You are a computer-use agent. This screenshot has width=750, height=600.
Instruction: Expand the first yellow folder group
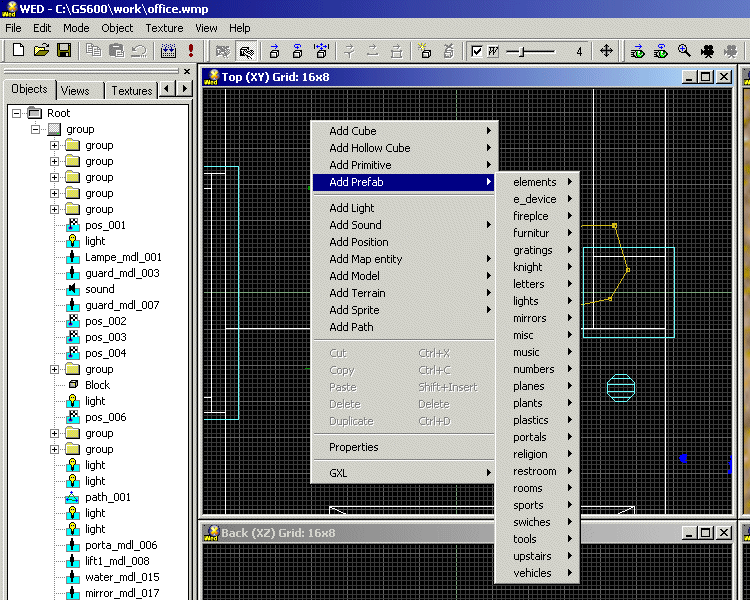pos(55,145)
